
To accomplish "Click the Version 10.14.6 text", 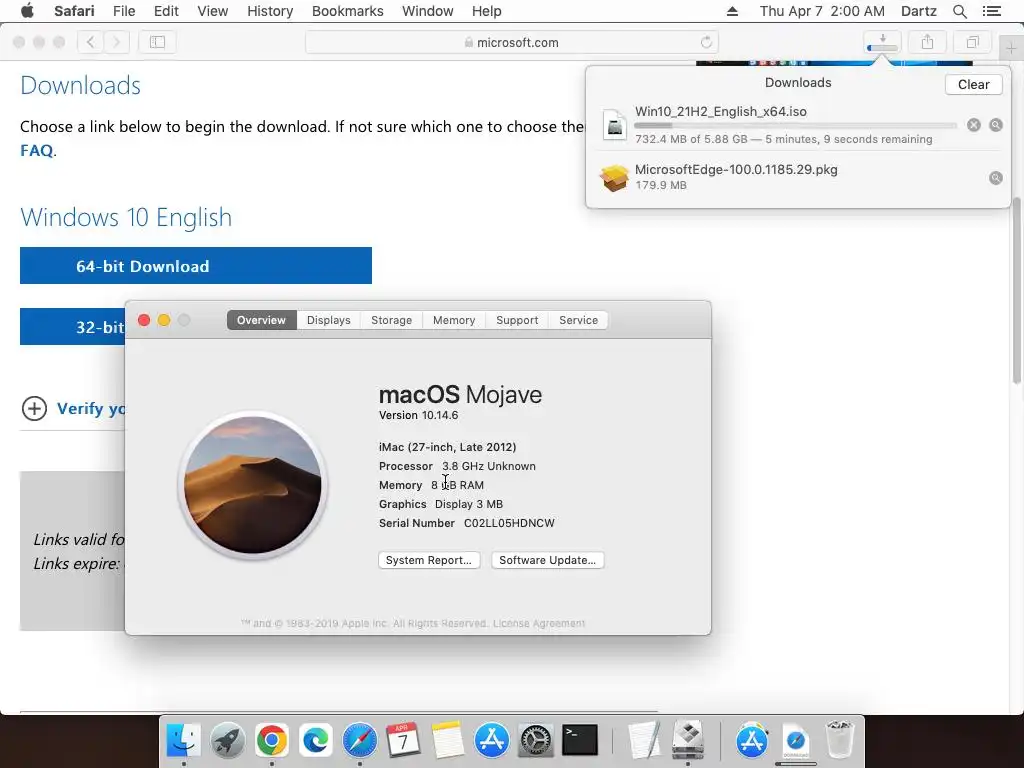I will [419, 415].
